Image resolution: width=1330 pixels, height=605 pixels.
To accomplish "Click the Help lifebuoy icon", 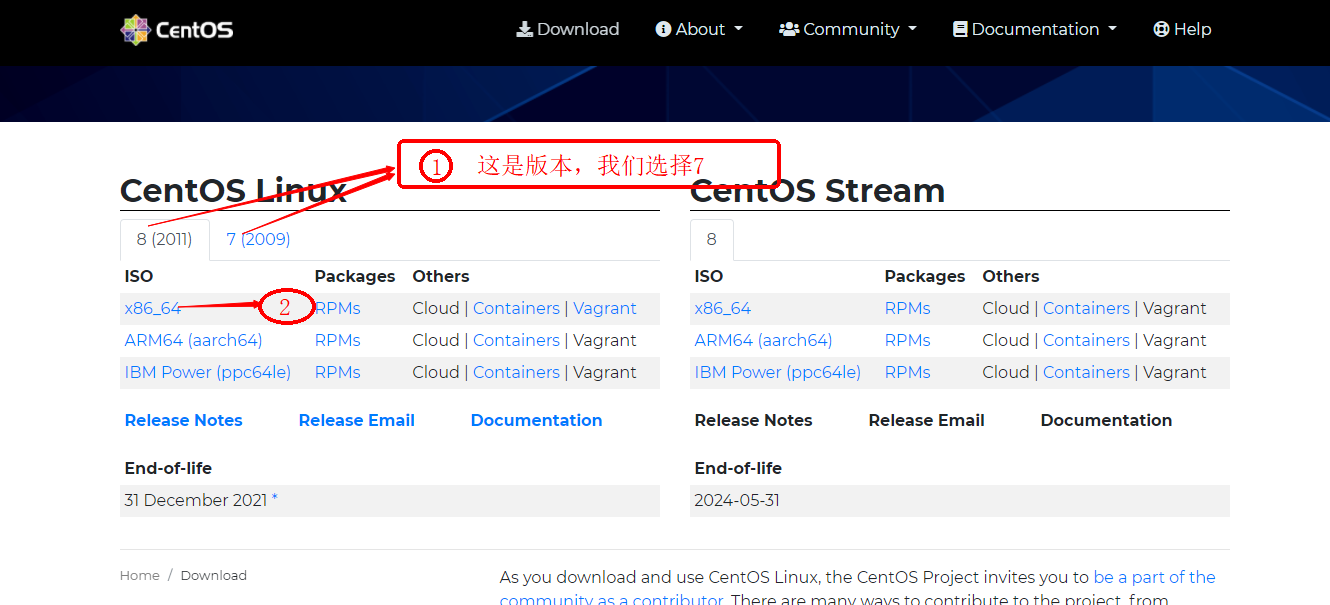I will (x=1161, y=29).
